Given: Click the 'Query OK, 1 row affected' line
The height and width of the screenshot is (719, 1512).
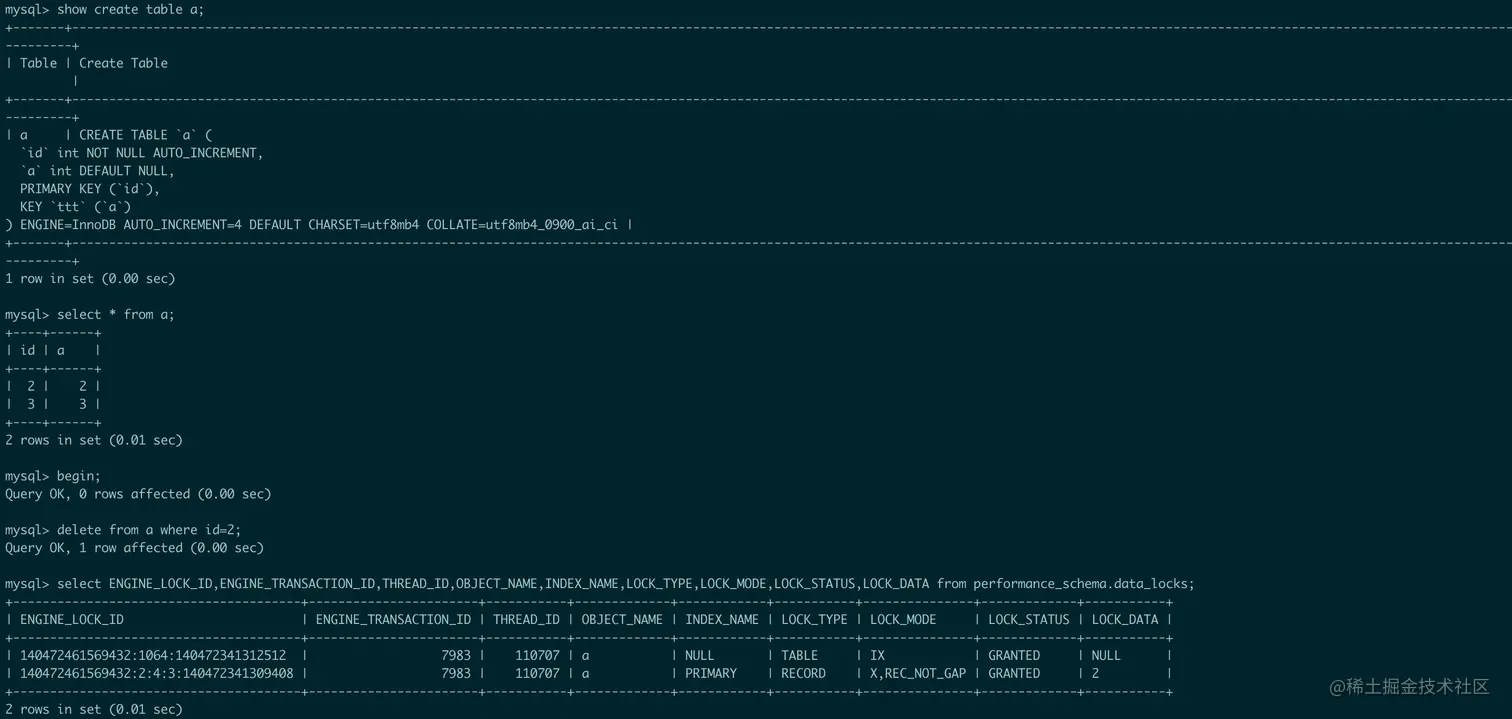Looking at the screenshot, I should 134,548.
